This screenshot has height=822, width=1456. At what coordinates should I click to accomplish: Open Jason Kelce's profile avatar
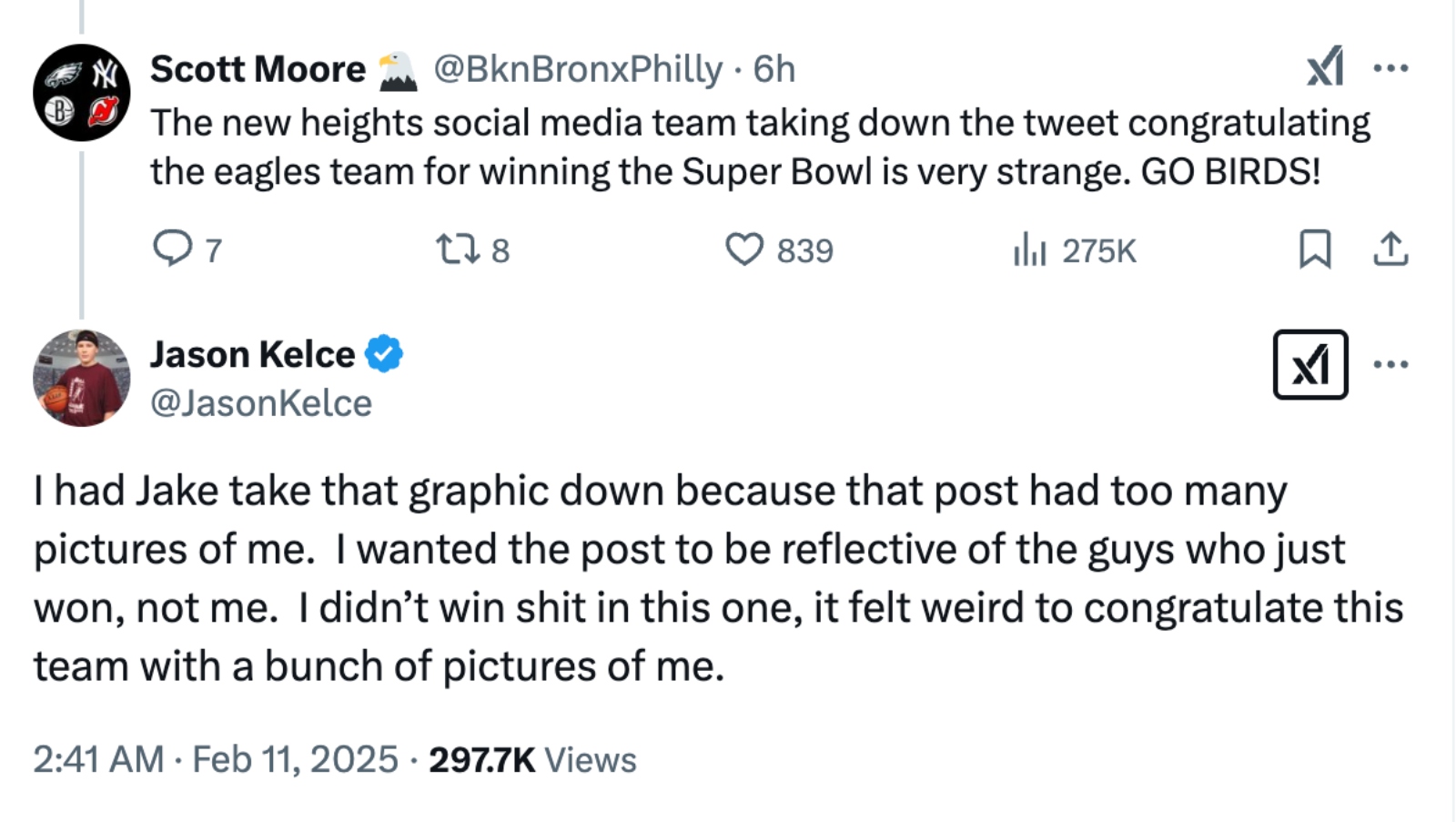point(82,376)
